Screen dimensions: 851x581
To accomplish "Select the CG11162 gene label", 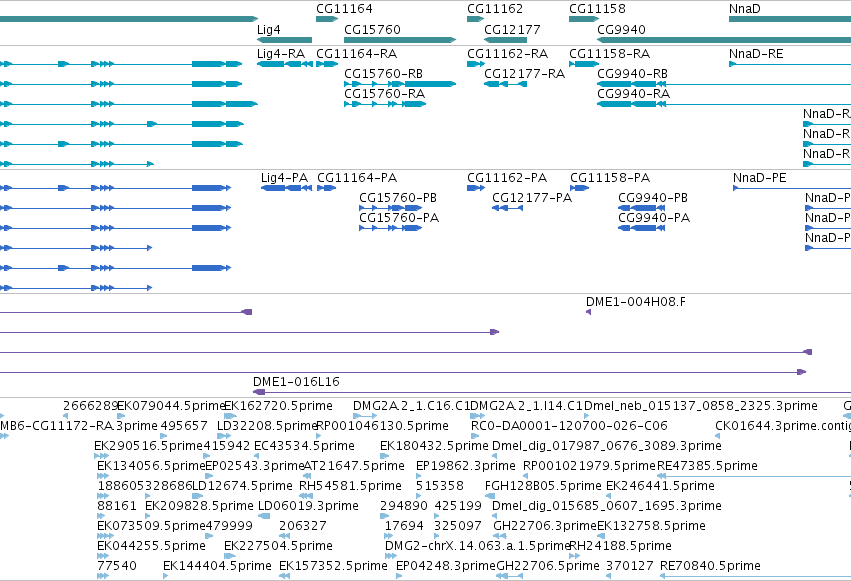I will tap(495, 9).
